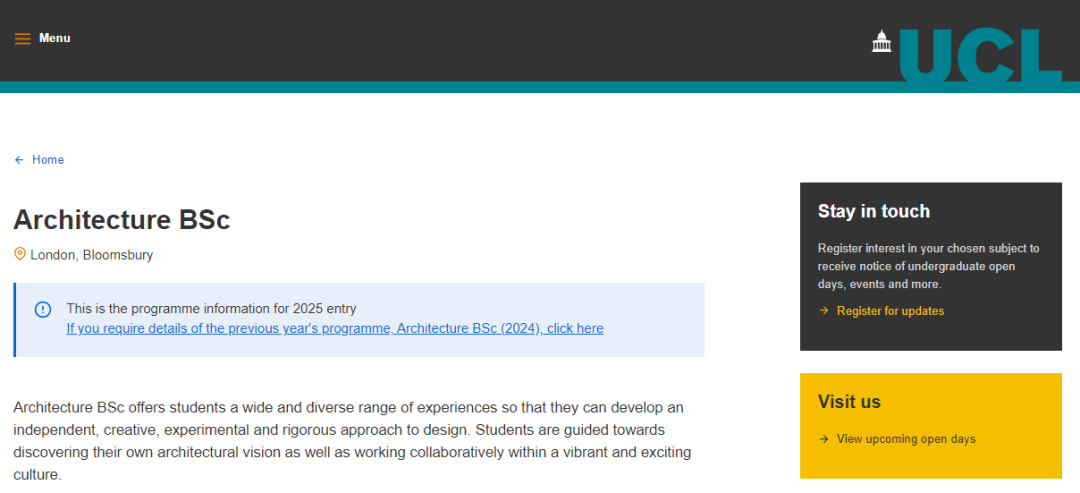Click arrow icon before View upcoming open days

(x=823, y=439)
